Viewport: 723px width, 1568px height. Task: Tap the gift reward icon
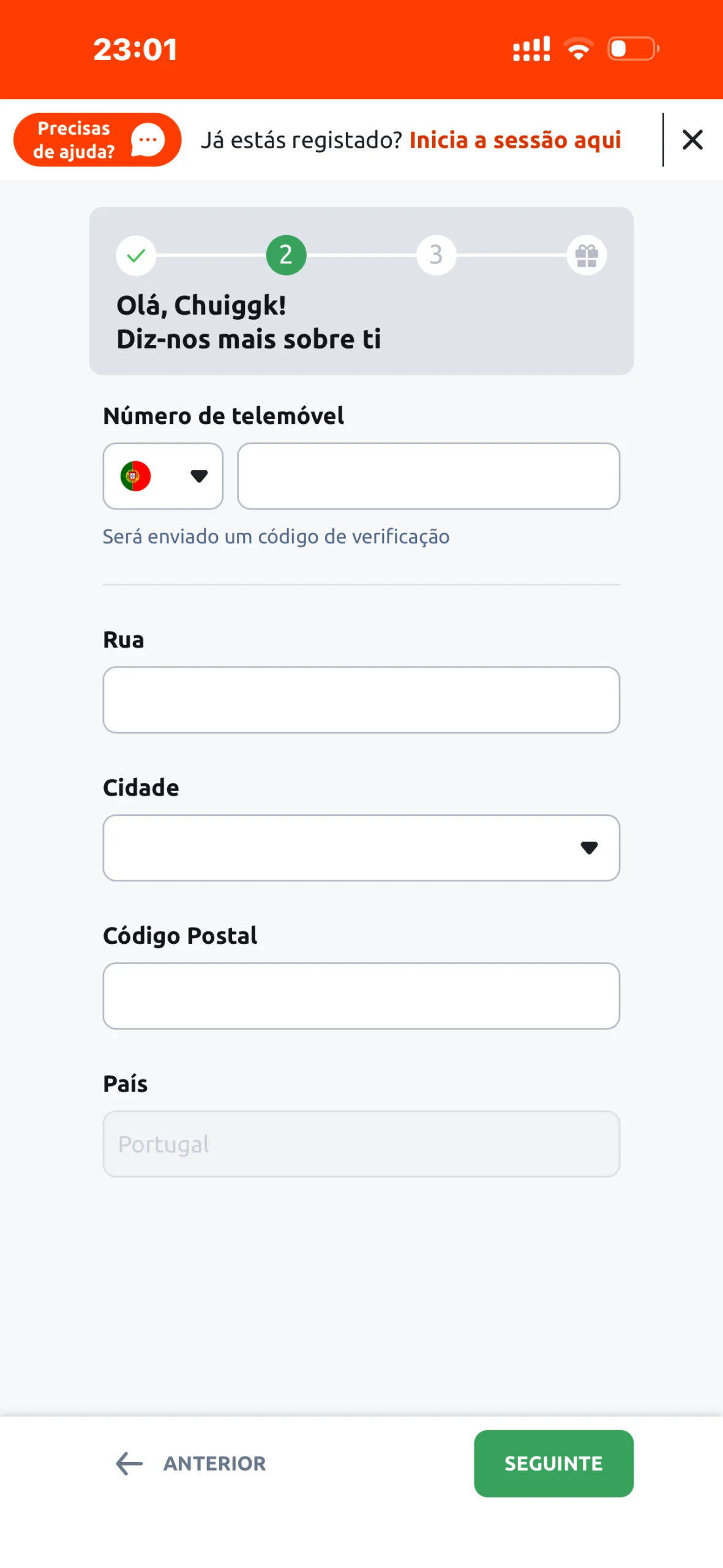[x=586, y=255]
